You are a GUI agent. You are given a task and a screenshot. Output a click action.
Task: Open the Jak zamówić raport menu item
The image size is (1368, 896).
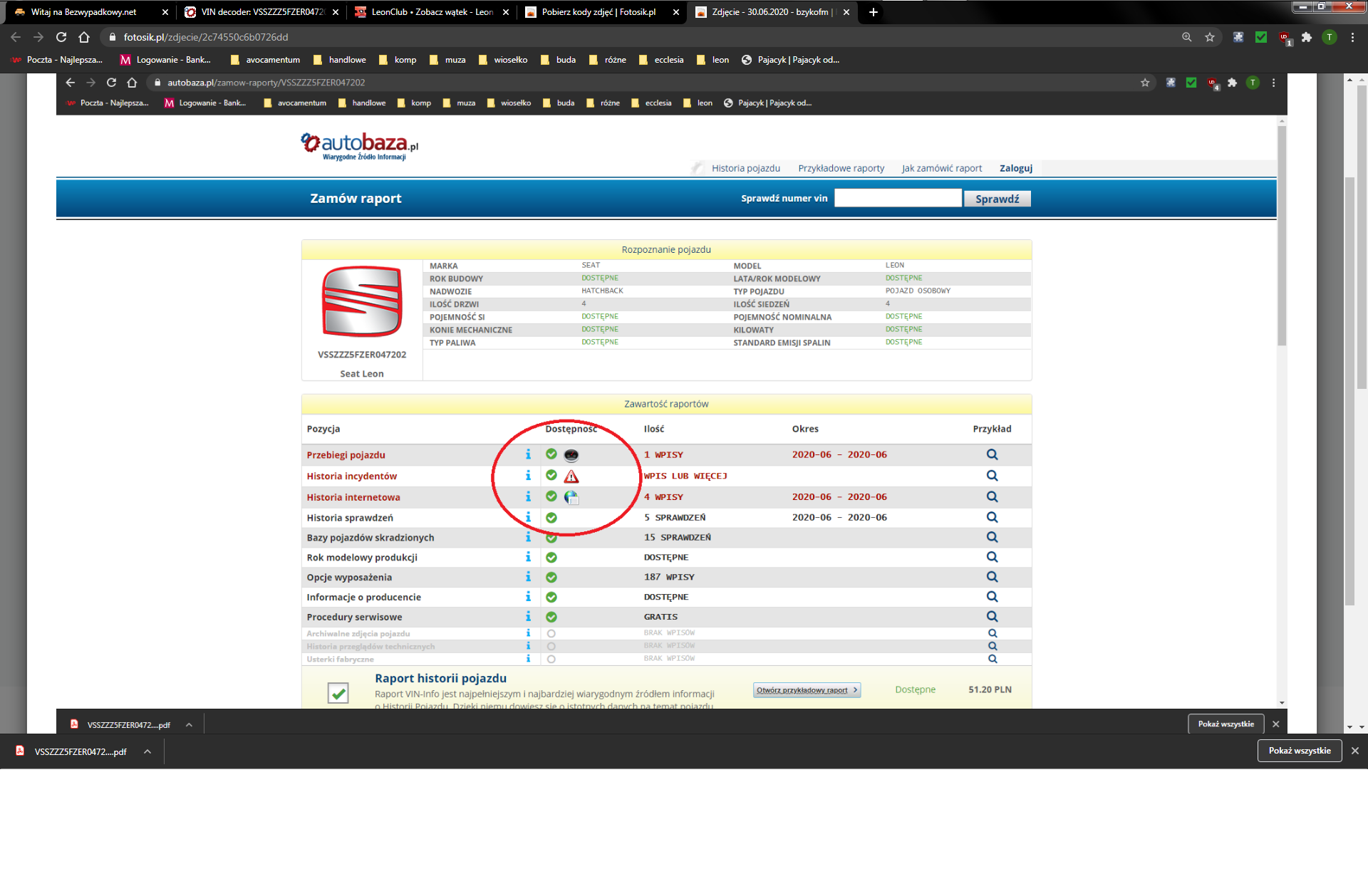[941, 168]
